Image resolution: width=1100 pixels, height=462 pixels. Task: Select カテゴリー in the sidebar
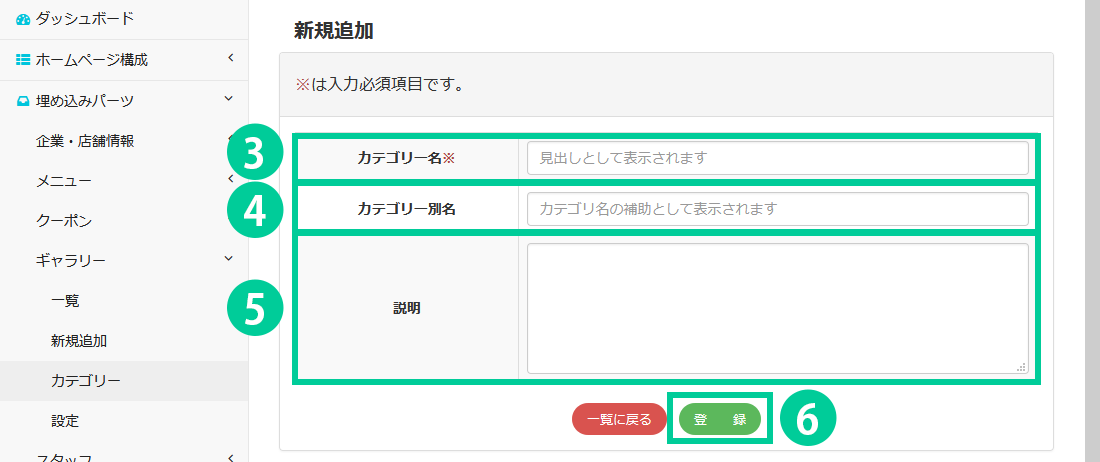tap(86, 381)
